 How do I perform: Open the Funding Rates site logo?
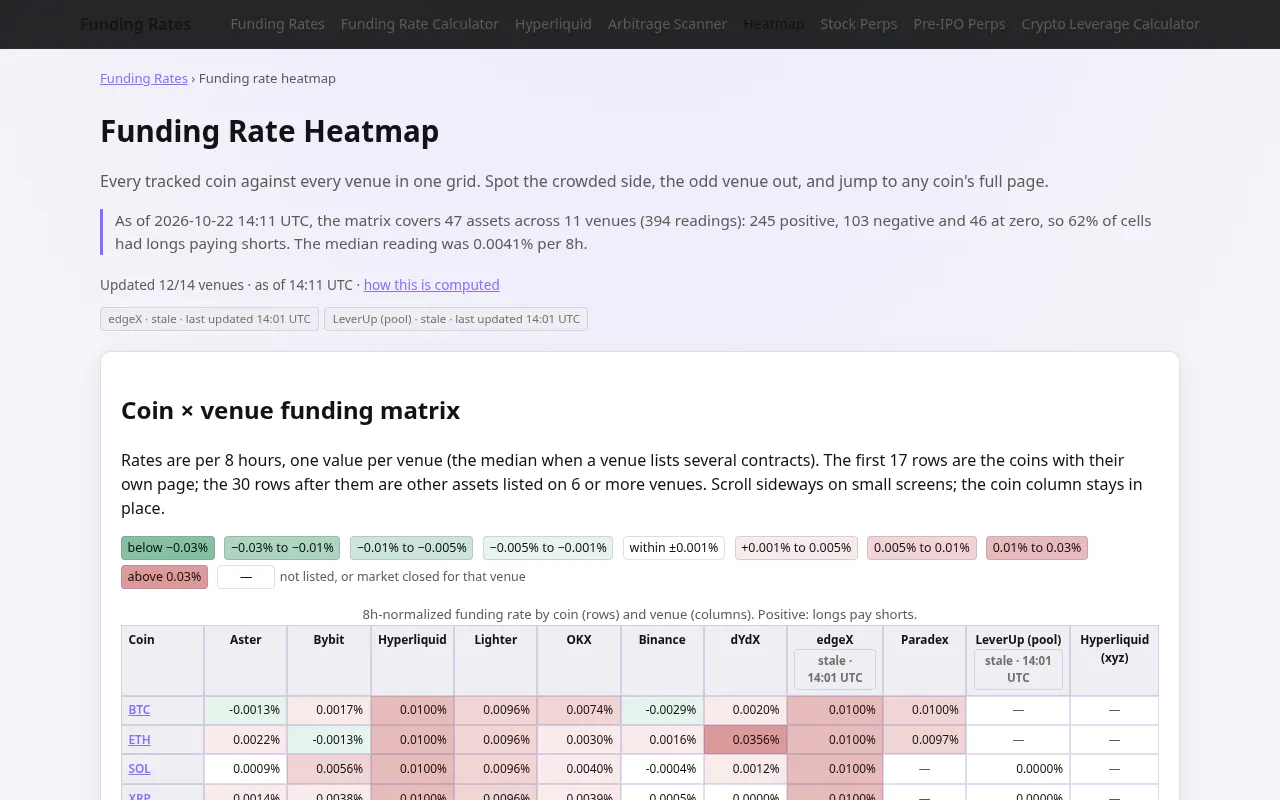coord(135,24)
